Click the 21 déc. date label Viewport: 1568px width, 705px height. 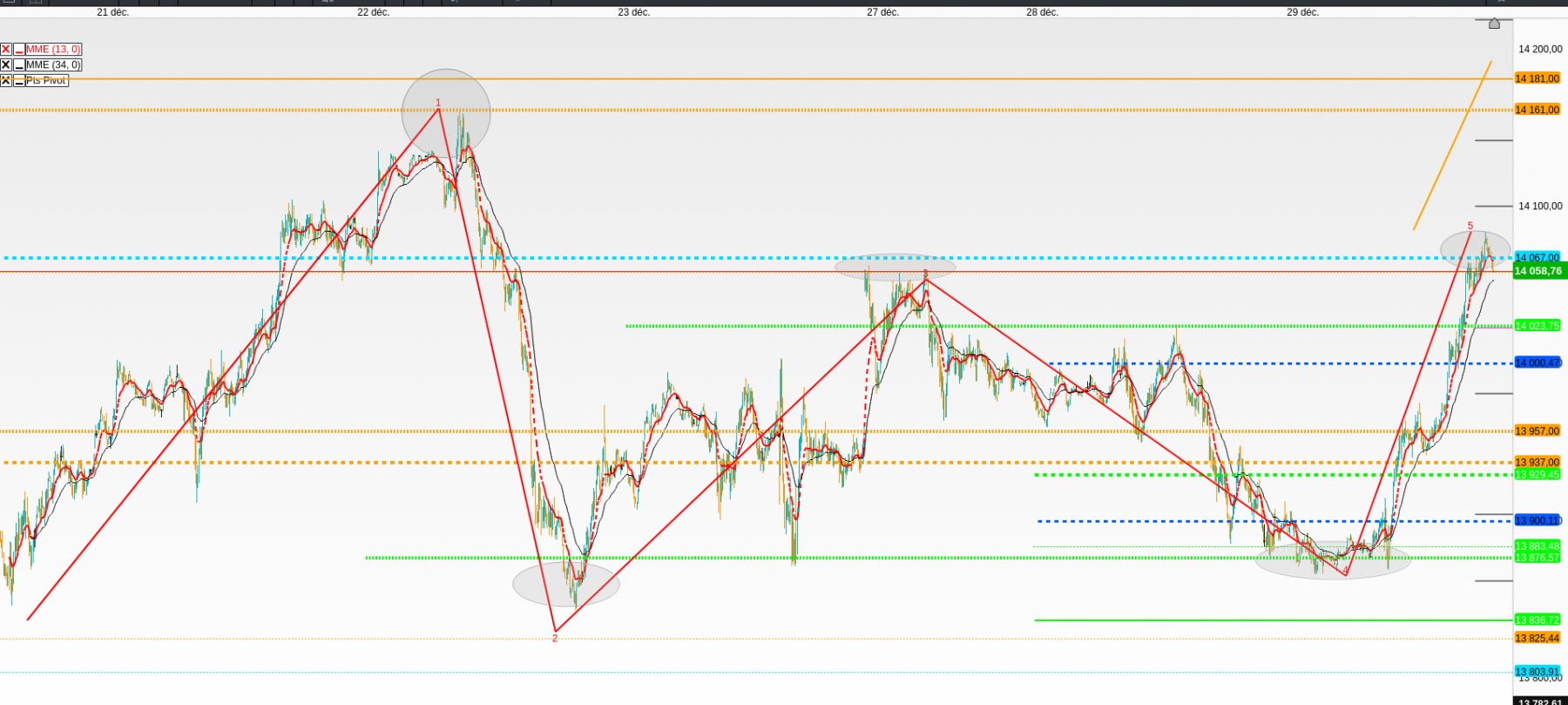point(112,12)
